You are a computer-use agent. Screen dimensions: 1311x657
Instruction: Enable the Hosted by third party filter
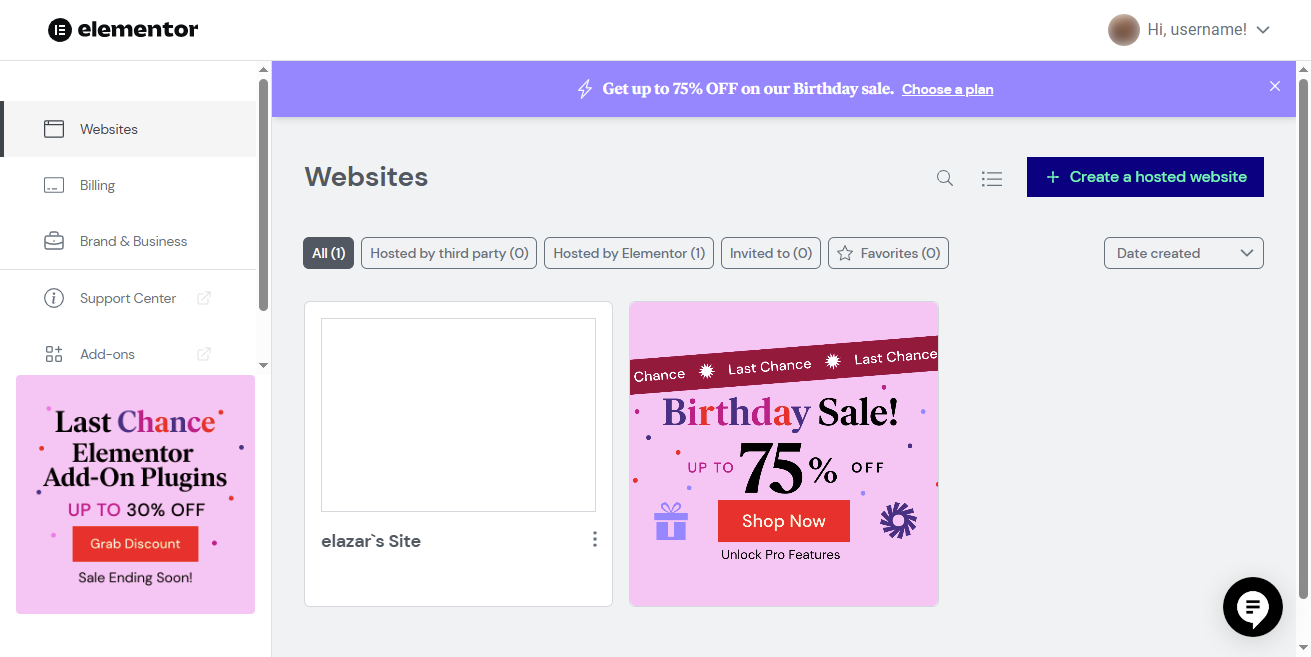click(448, 252)
